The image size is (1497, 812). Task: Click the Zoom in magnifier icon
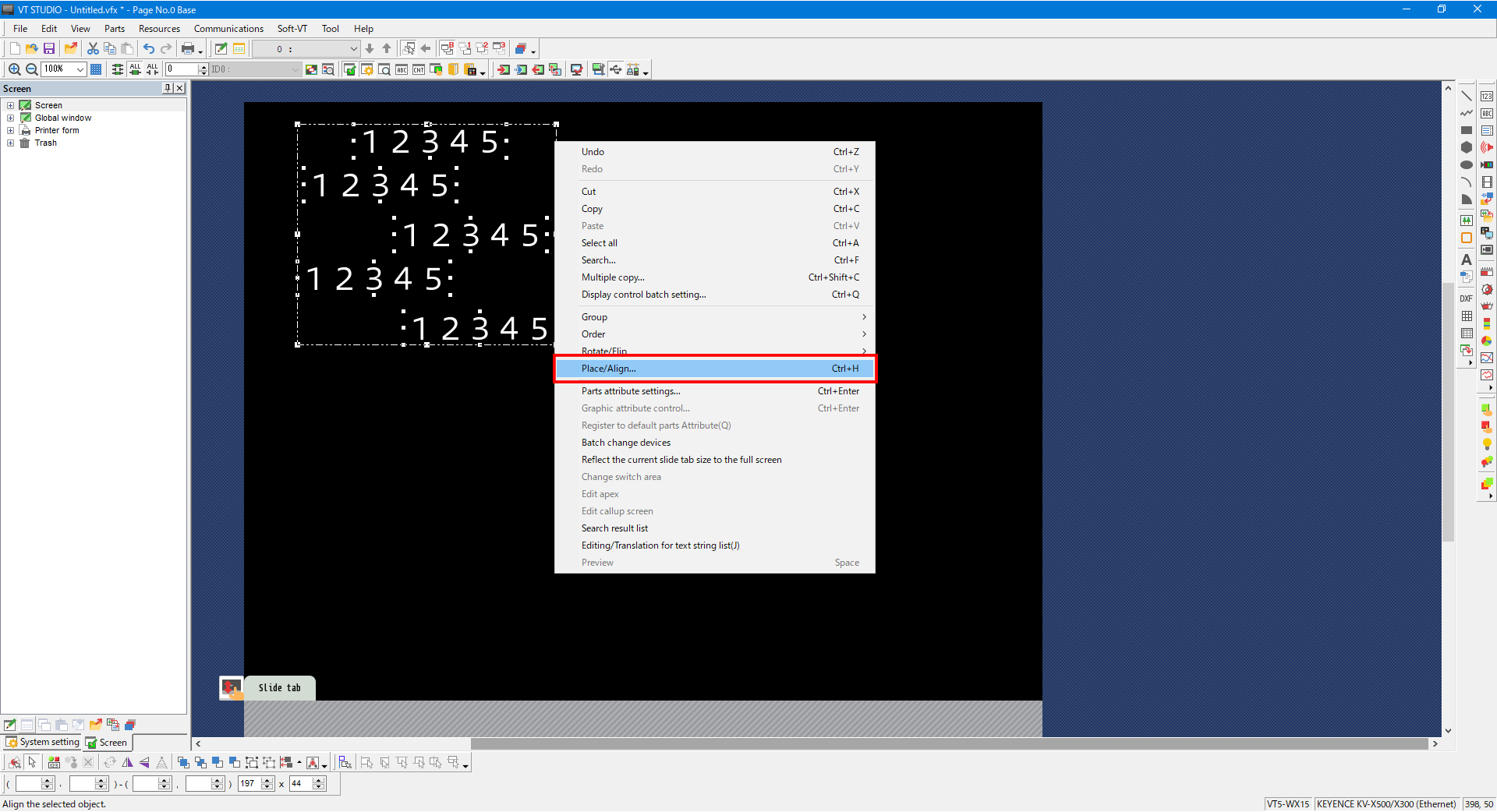(x=14, y=69)
